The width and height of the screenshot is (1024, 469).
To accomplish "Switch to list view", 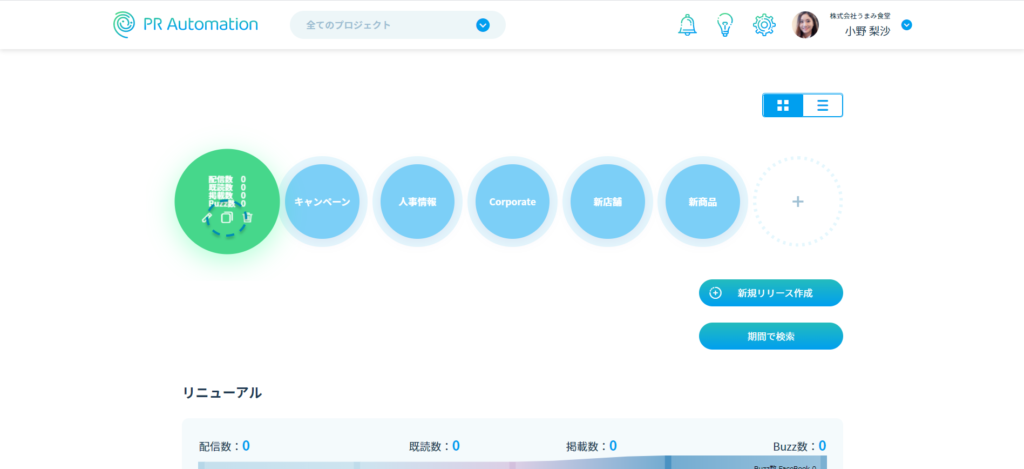I will click(822, 105).
